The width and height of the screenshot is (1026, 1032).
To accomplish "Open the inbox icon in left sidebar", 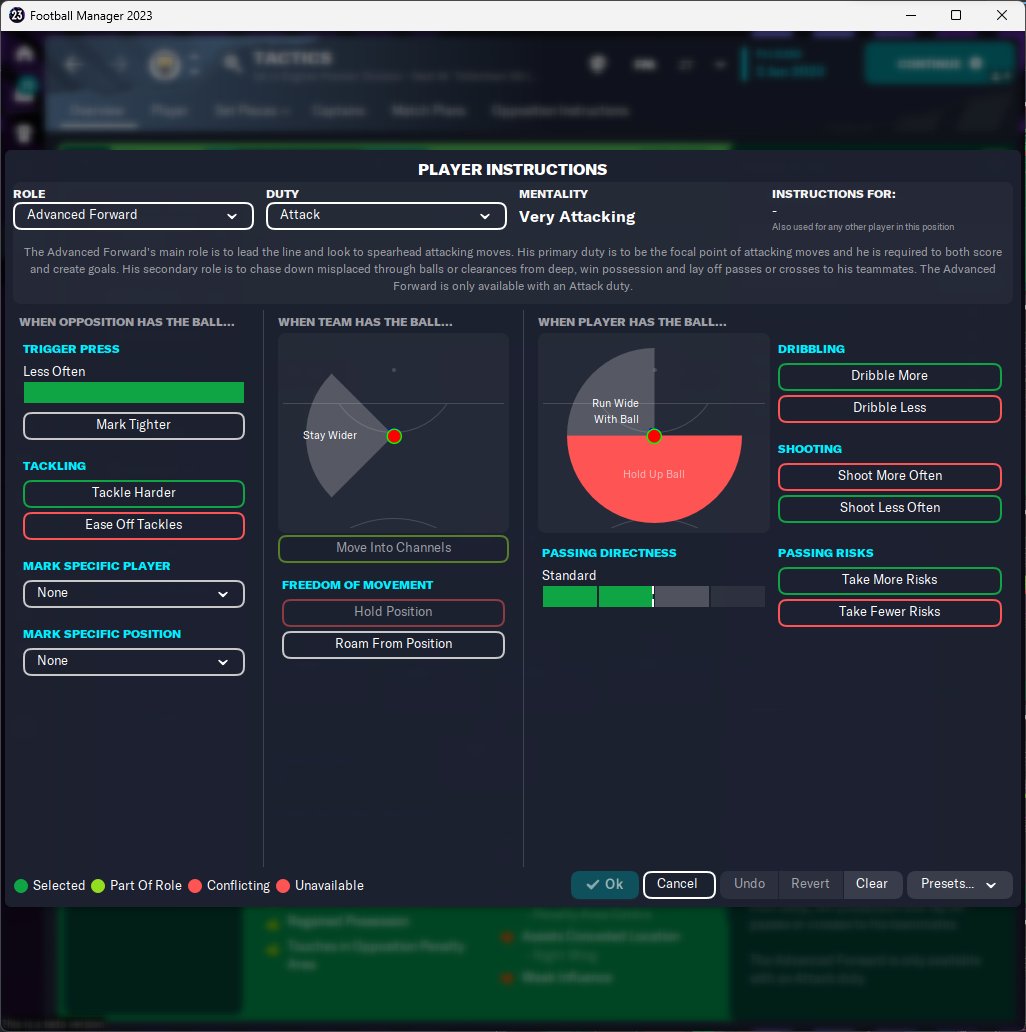I will tap(24, 92).
